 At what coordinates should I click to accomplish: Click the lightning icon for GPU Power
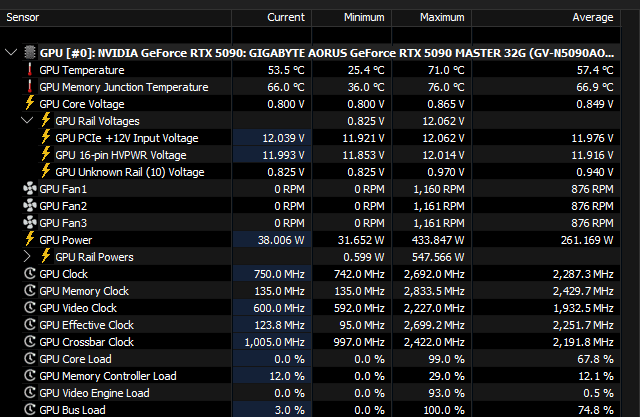(29, 239)
